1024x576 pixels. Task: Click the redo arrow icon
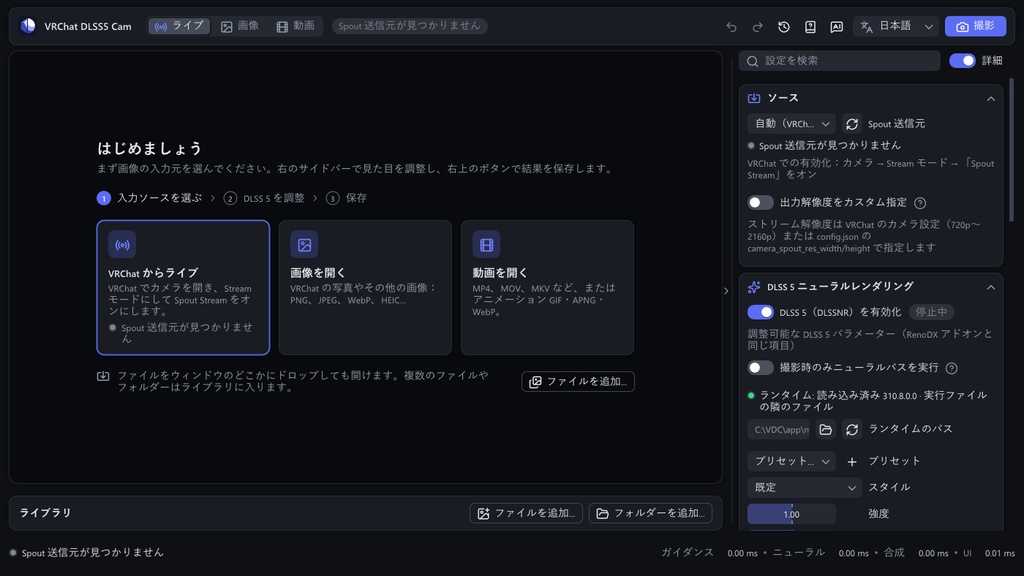coord(758,27)
